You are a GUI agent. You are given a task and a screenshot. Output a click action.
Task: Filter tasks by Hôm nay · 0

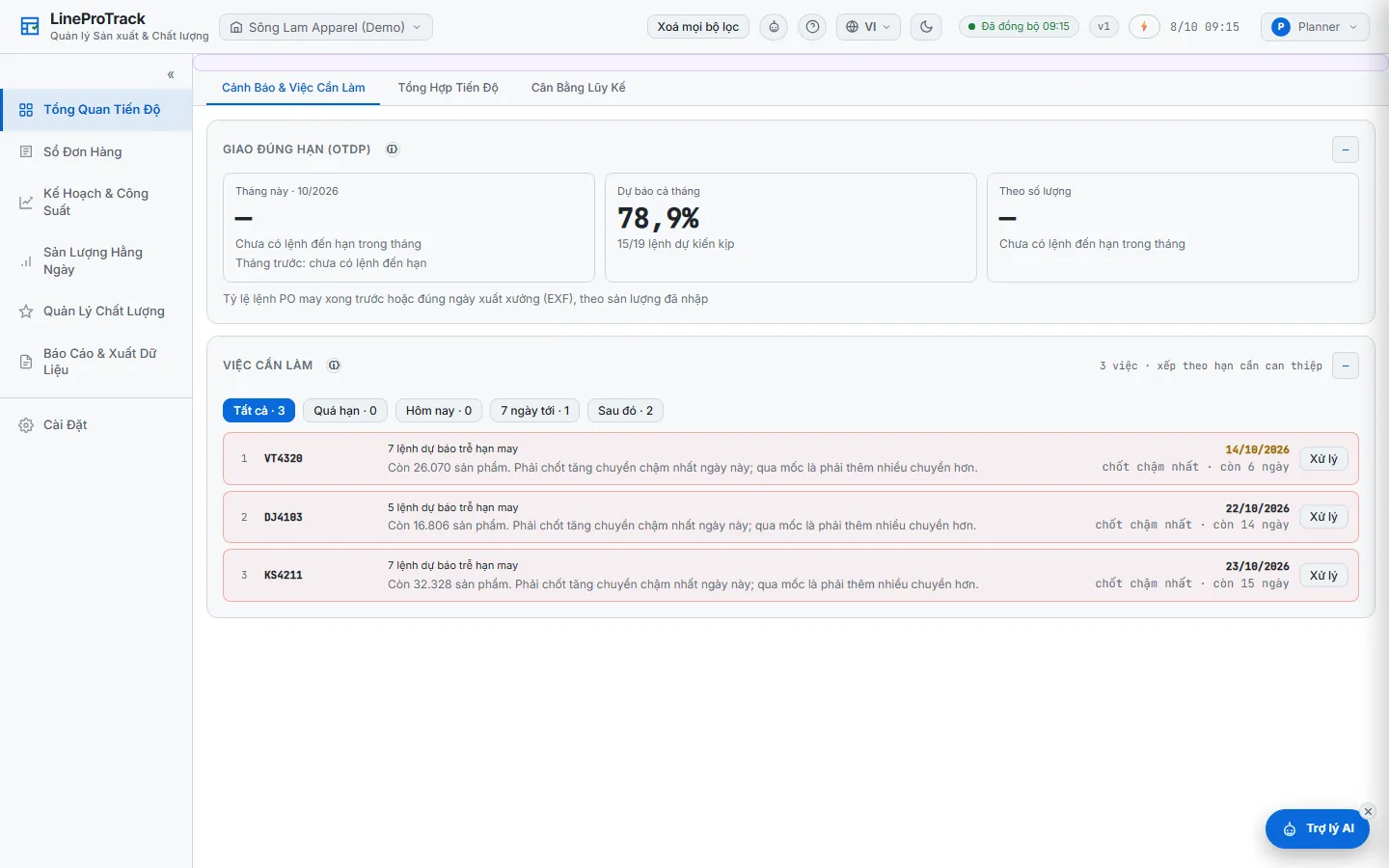coord(439,411)
